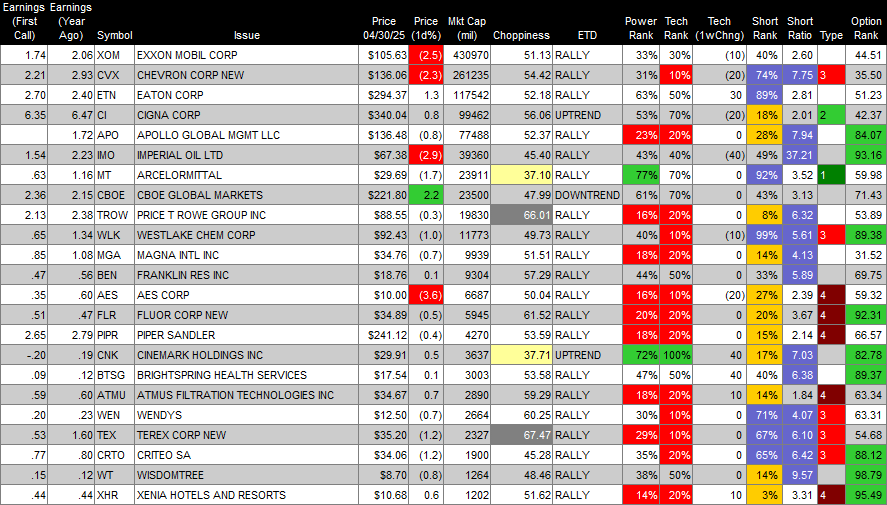
Task: Click price $340.04 in CIGNA row
Action: (x=387, y=115)
